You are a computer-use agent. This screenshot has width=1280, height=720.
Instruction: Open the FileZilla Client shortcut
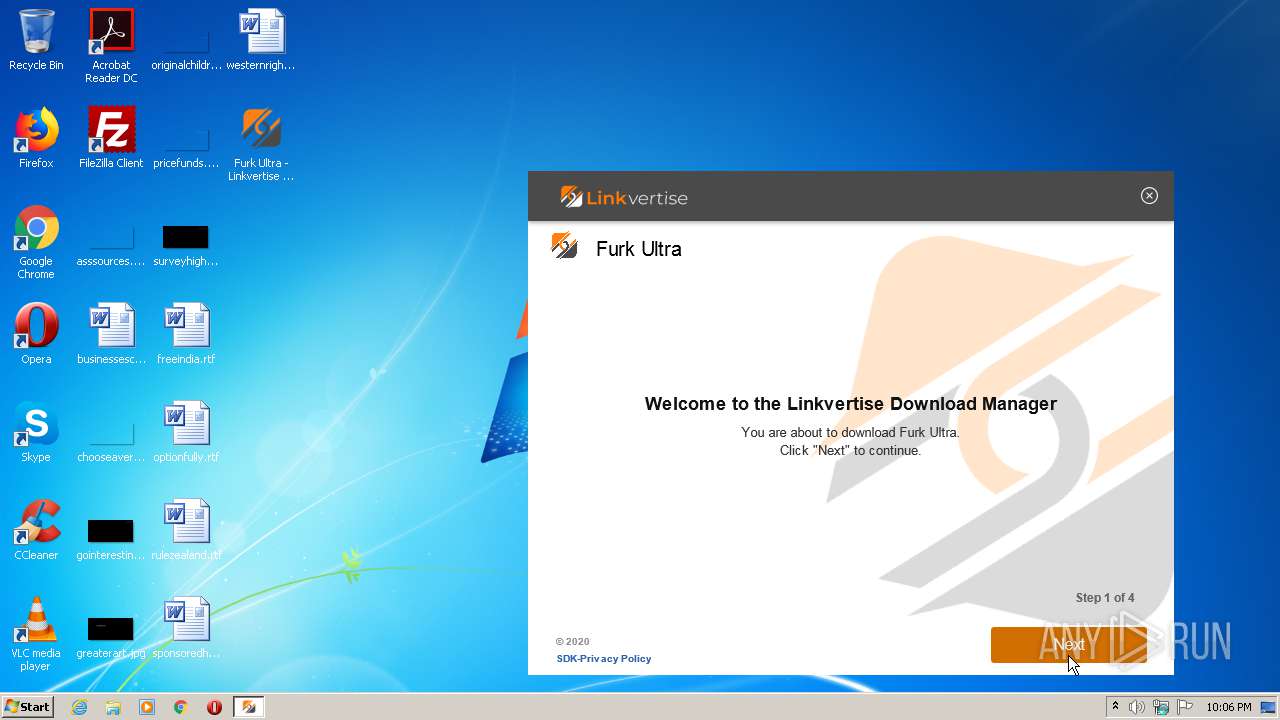click(111, 138)
